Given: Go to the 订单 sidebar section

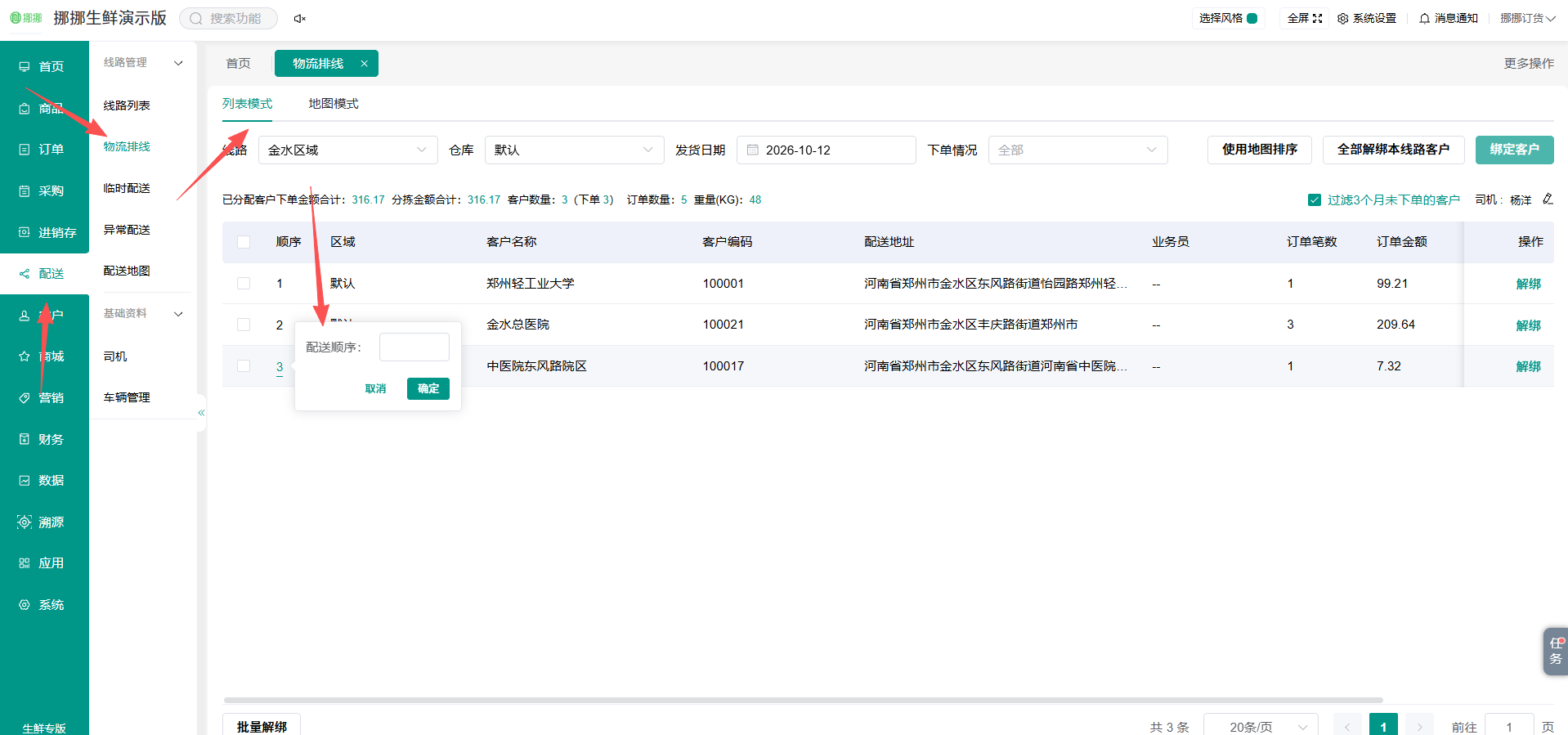Looking at the screenshot, I should (x=44, y=150).
